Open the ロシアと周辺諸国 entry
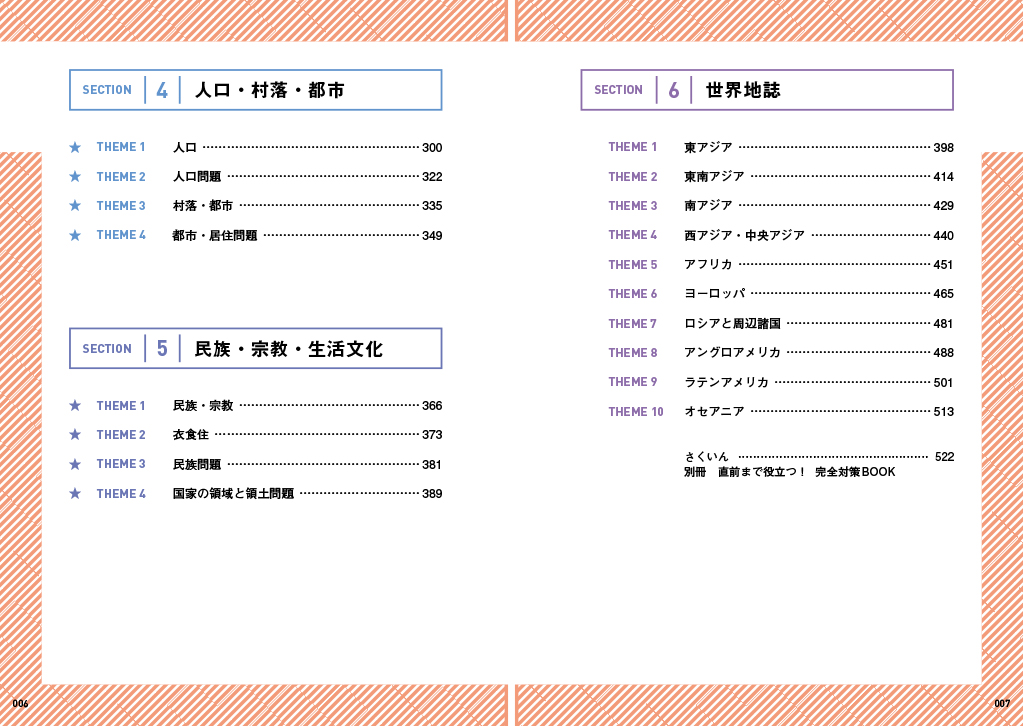Image resolution: width=1023 pixels, height=726 pixels. [x=732, y=324]
